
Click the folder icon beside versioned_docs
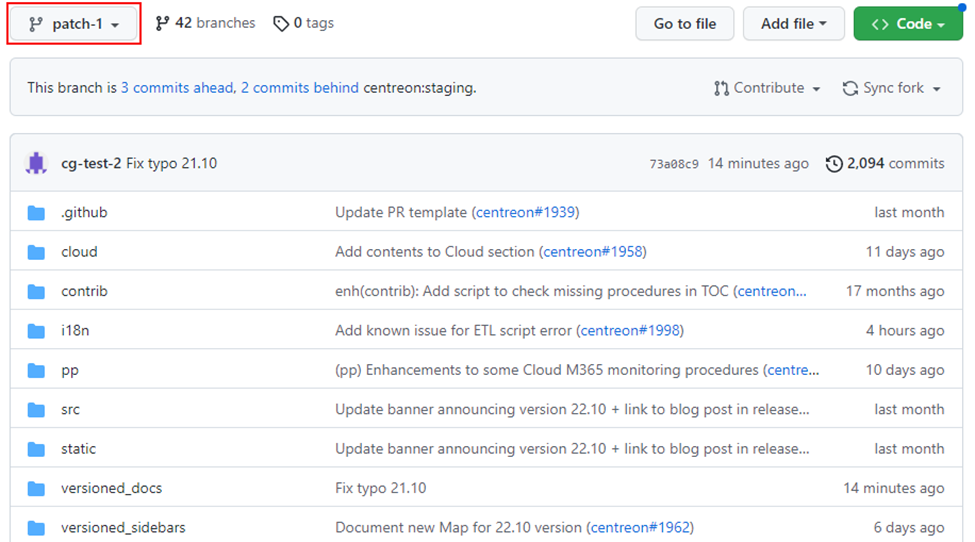(x=37, y=488)
